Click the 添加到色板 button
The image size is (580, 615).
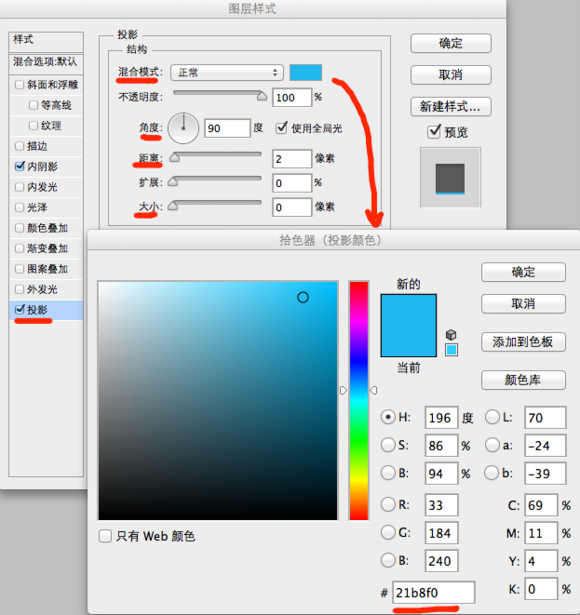tap(524, 342)
